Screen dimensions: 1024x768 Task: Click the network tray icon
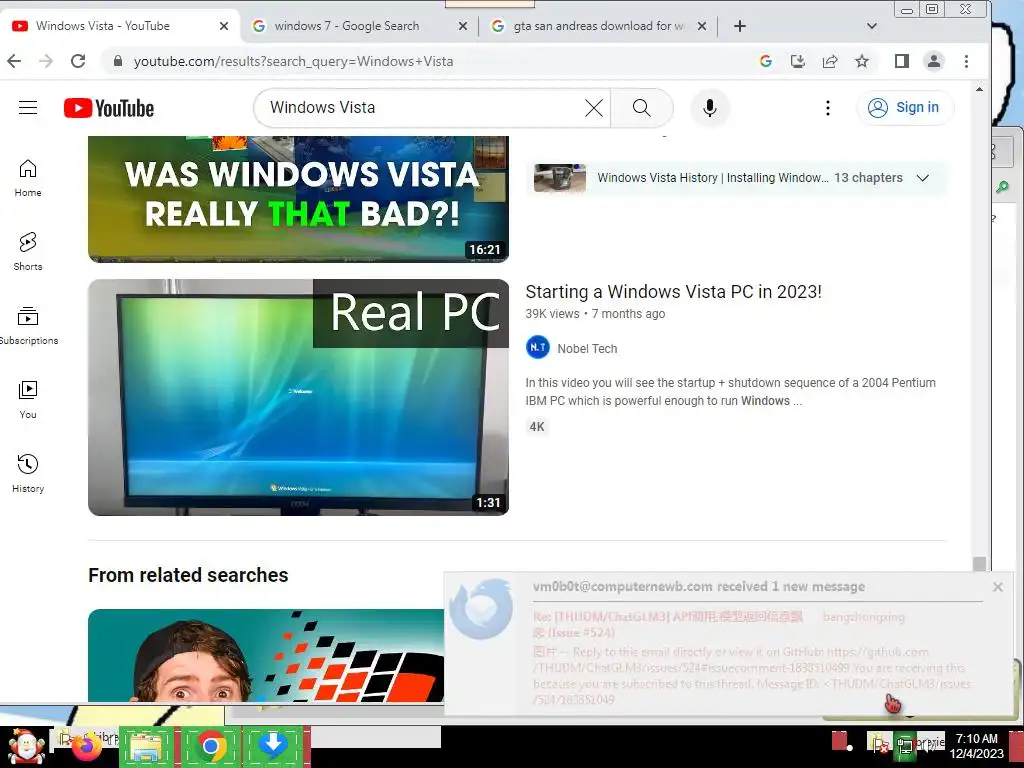(x=905, y=746)
